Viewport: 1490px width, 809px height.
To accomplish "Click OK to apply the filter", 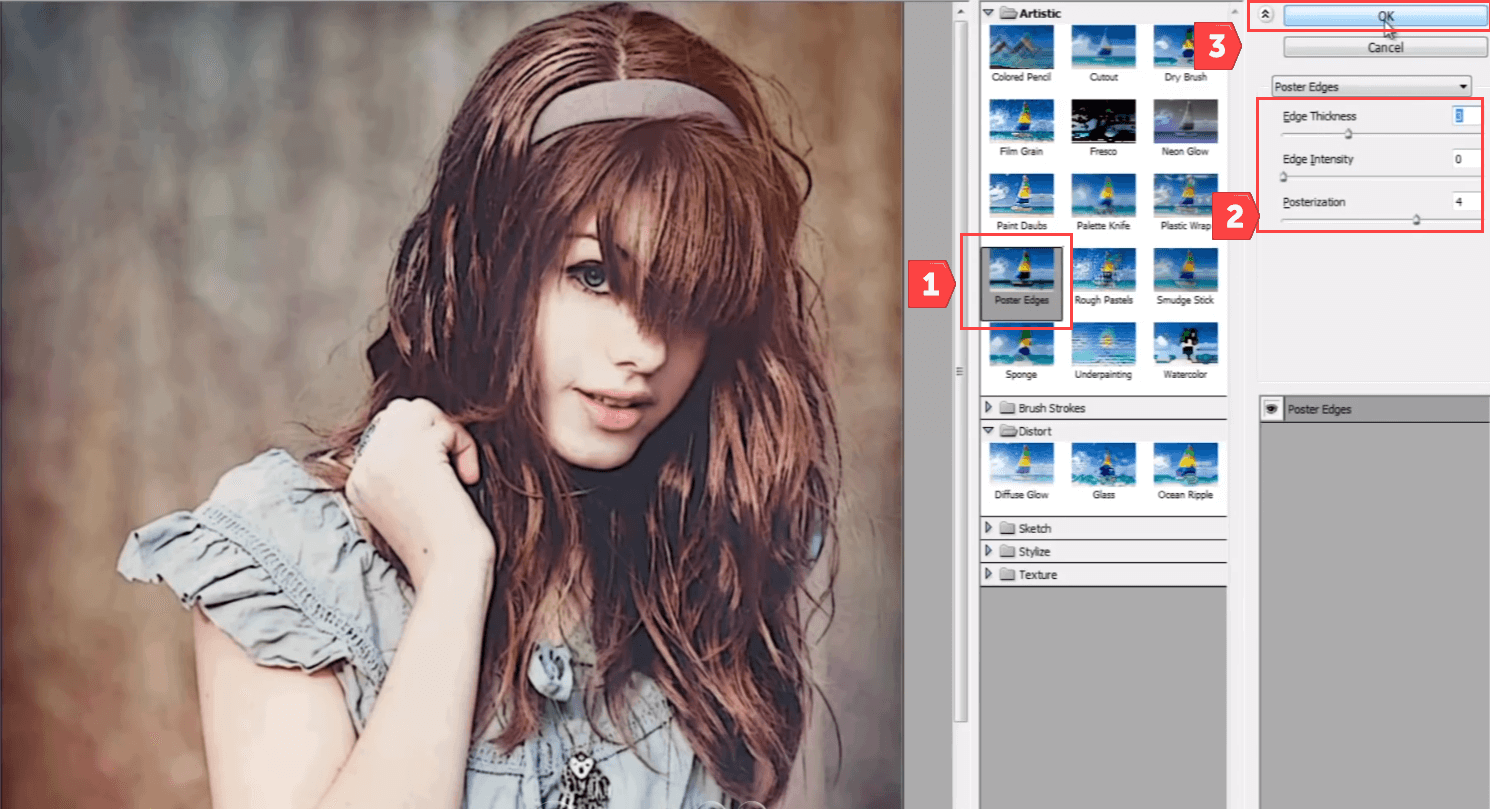I will [x=1384, y=15].
